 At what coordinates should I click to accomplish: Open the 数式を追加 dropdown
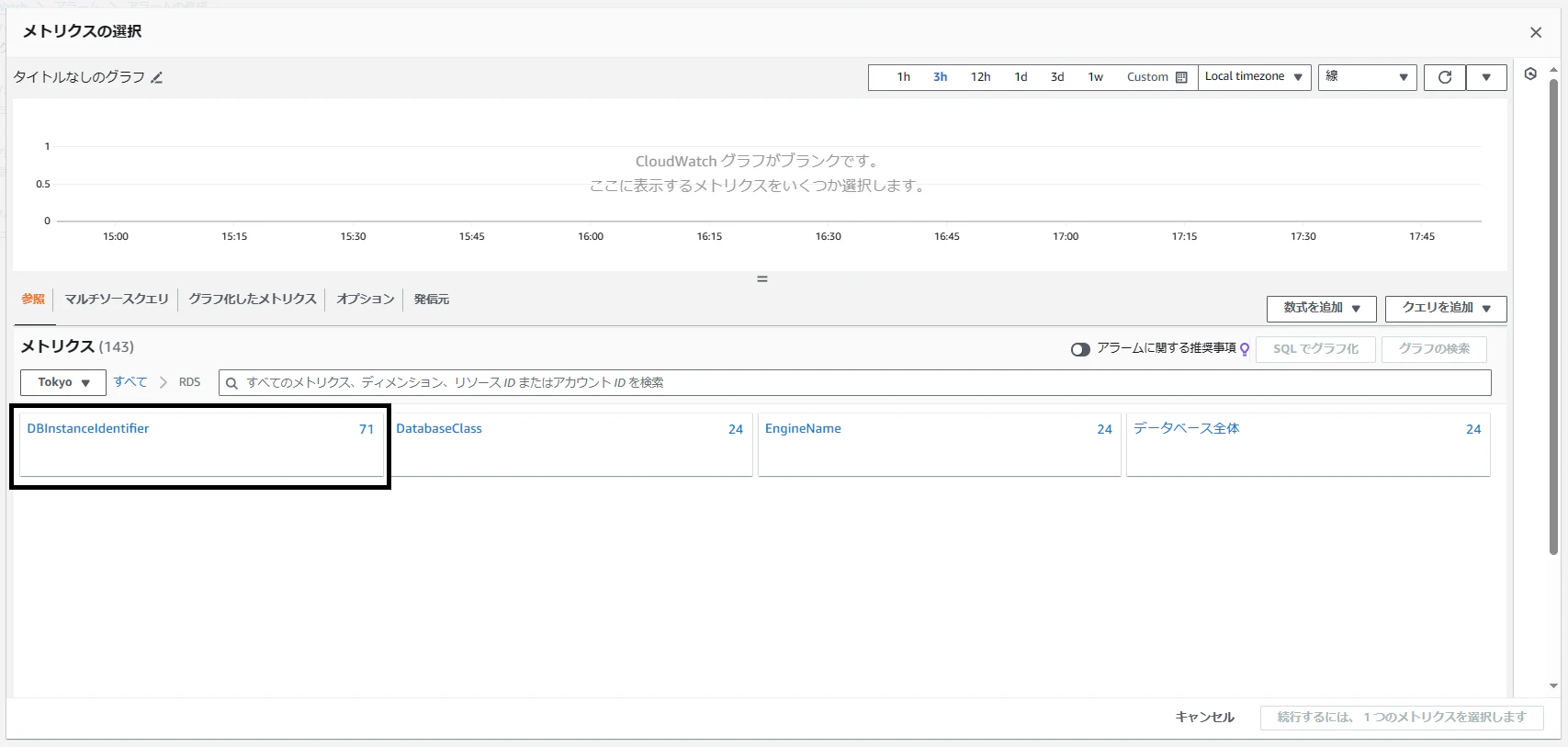point(1321,309)
